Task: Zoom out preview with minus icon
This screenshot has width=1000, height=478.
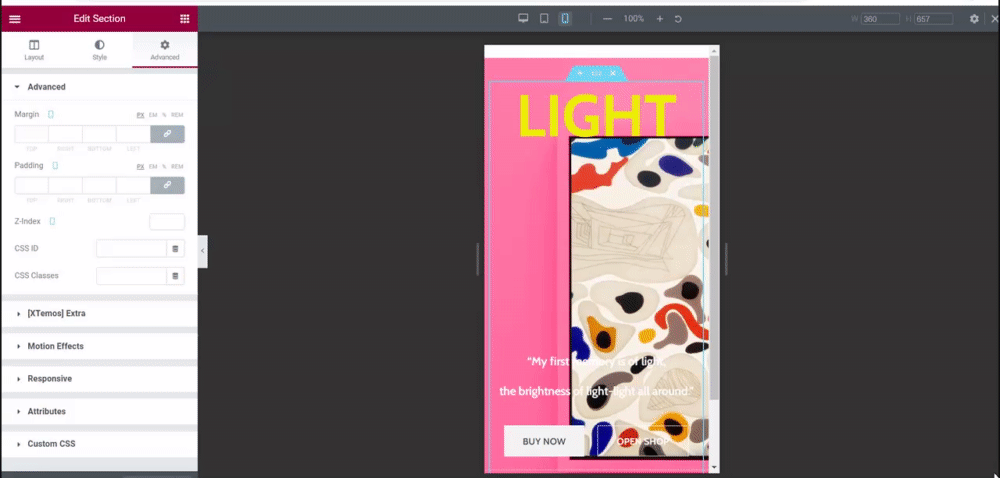Action: coord(607,19)
